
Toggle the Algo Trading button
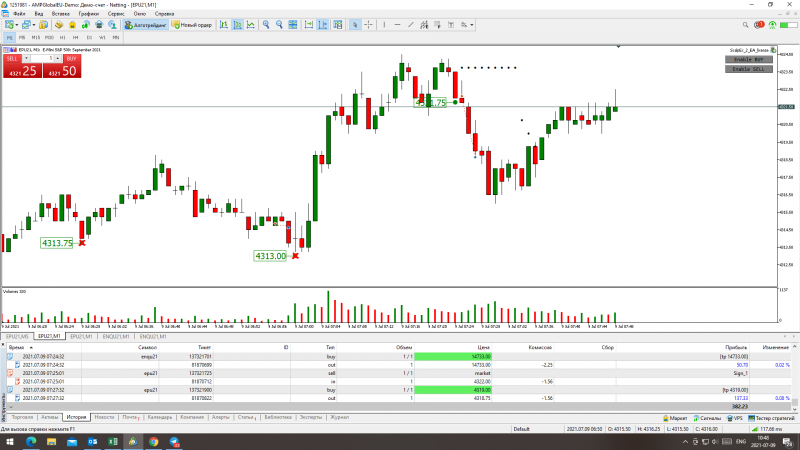click(146, 24)
